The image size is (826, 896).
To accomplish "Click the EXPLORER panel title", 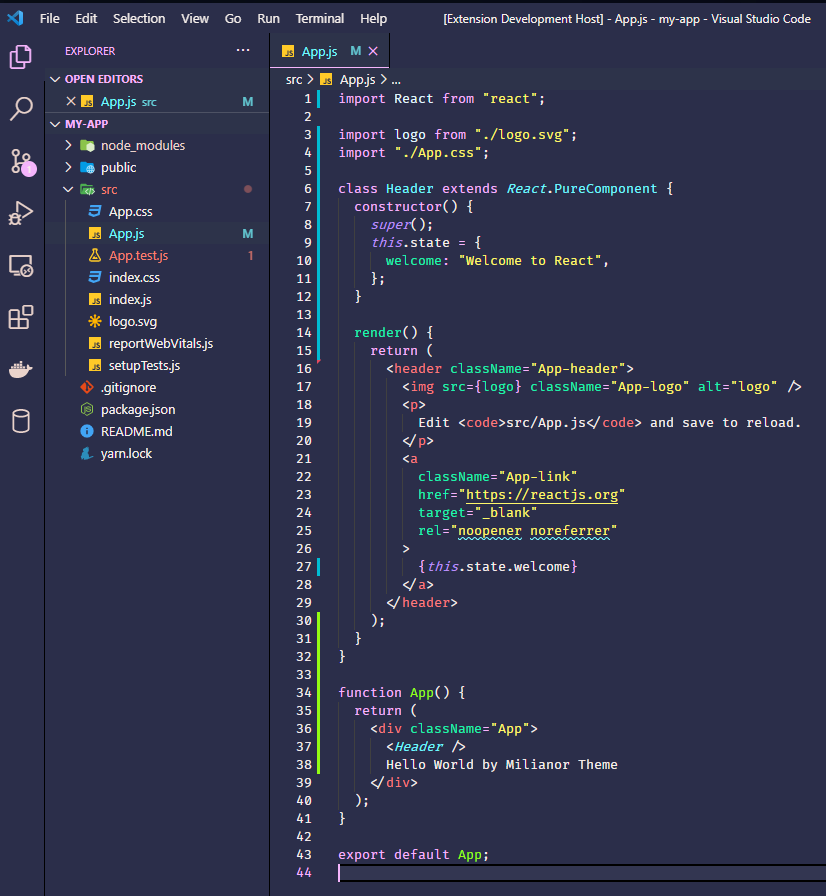I will pos(90,51).
